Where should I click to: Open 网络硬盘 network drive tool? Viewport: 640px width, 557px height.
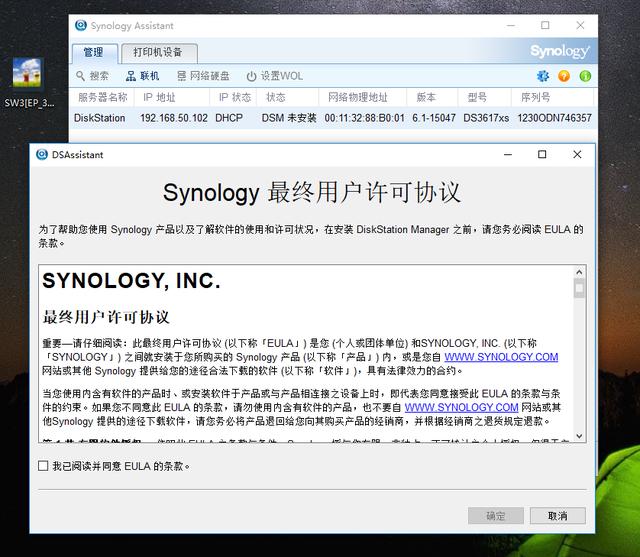[x=203, y=76]
